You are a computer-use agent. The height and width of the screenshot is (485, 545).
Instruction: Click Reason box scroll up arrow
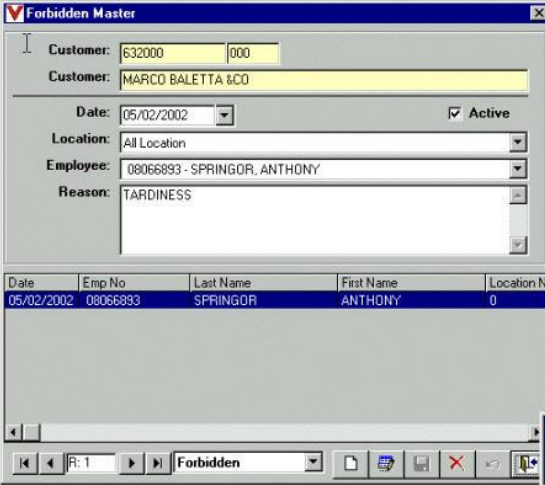pyautogui.click(x=518, y=195)
